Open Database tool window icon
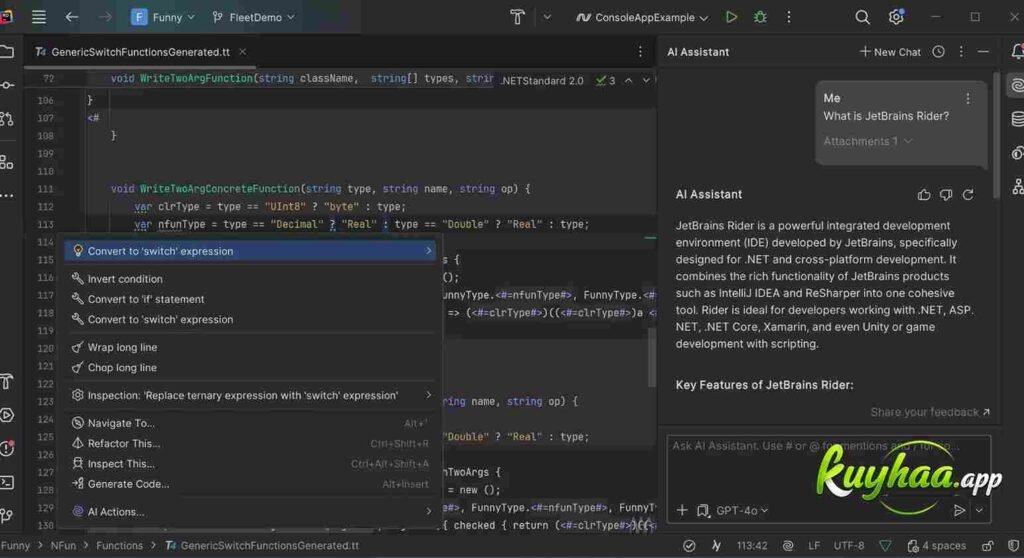1024x558 pixels. (x=1017, y=119)
